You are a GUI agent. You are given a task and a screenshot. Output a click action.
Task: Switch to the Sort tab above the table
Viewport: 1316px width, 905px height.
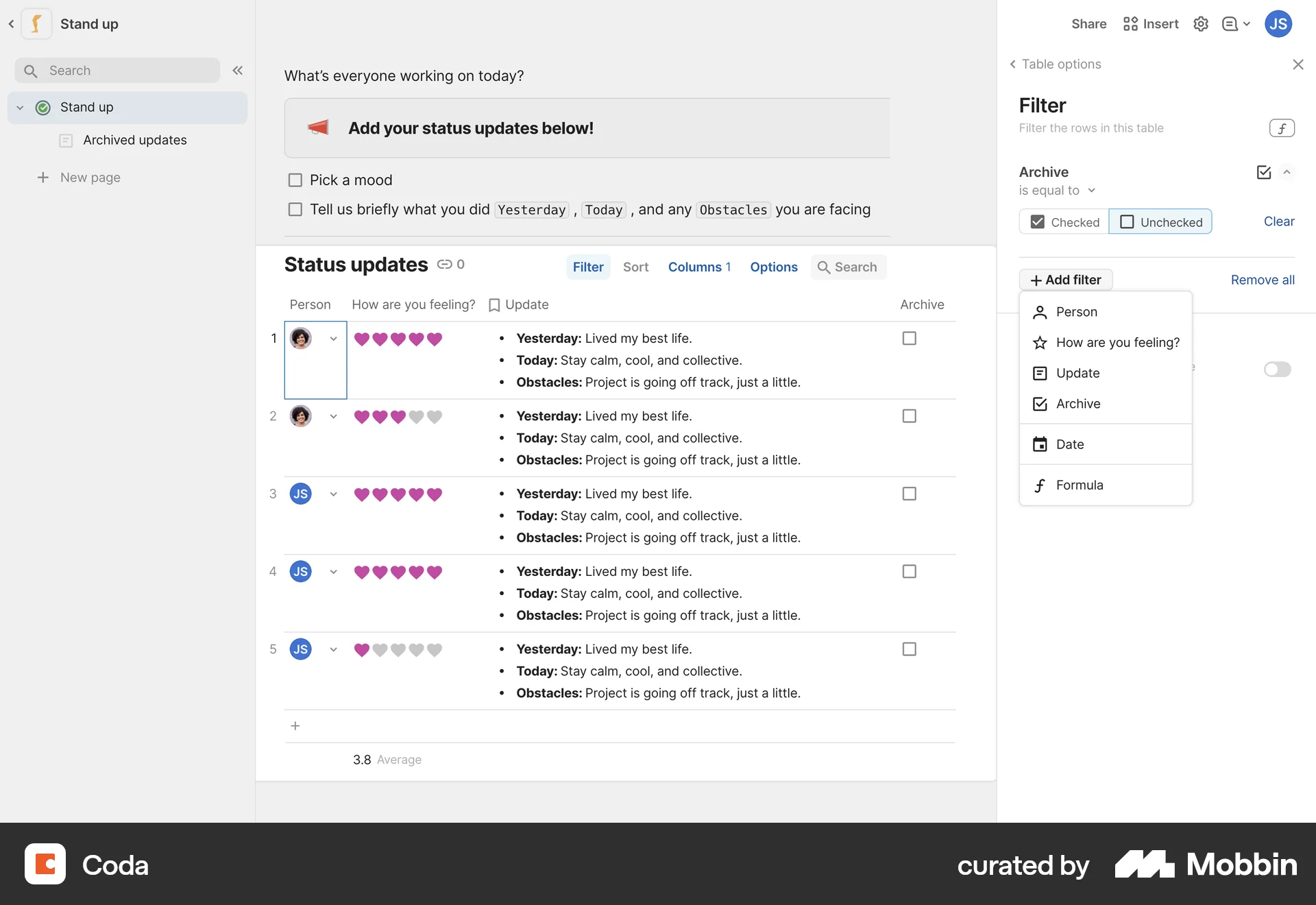(635, 267)
